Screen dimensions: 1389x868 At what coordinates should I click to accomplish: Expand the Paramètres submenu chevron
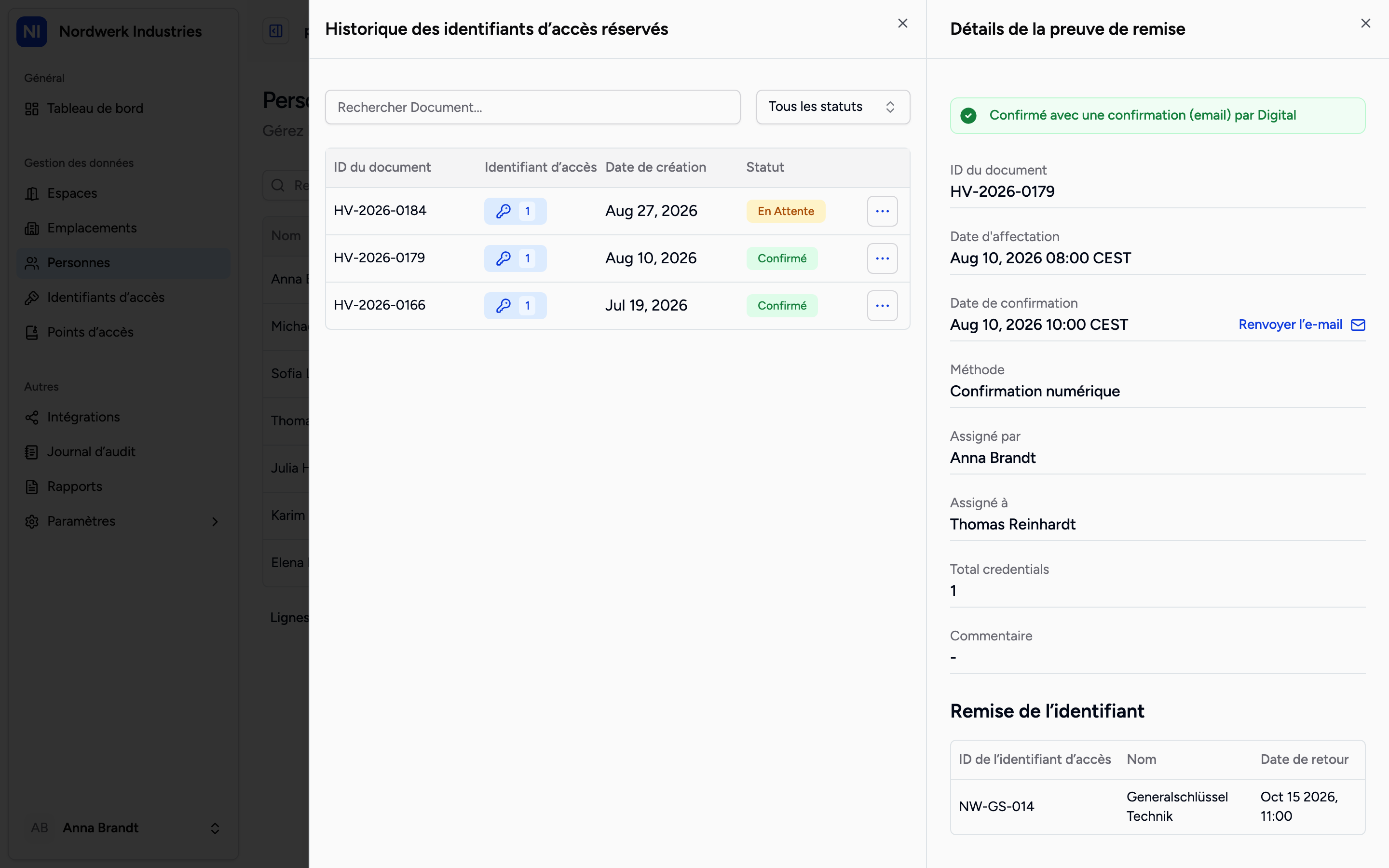tap(215, 522)
